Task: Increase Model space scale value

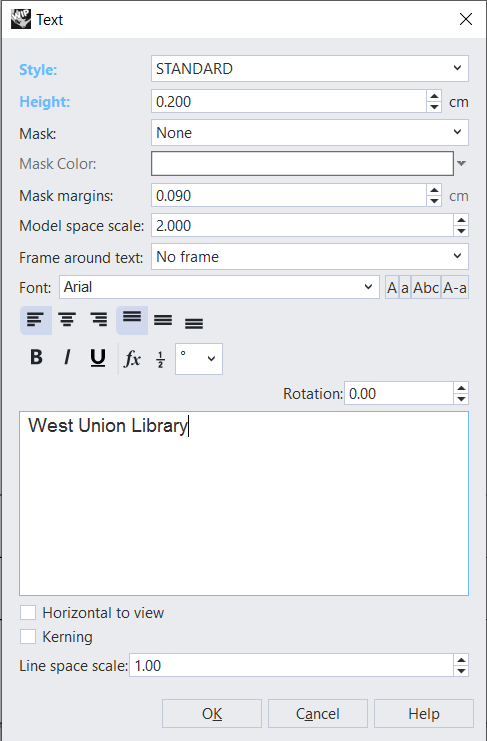Action: (x=461, y=220)
